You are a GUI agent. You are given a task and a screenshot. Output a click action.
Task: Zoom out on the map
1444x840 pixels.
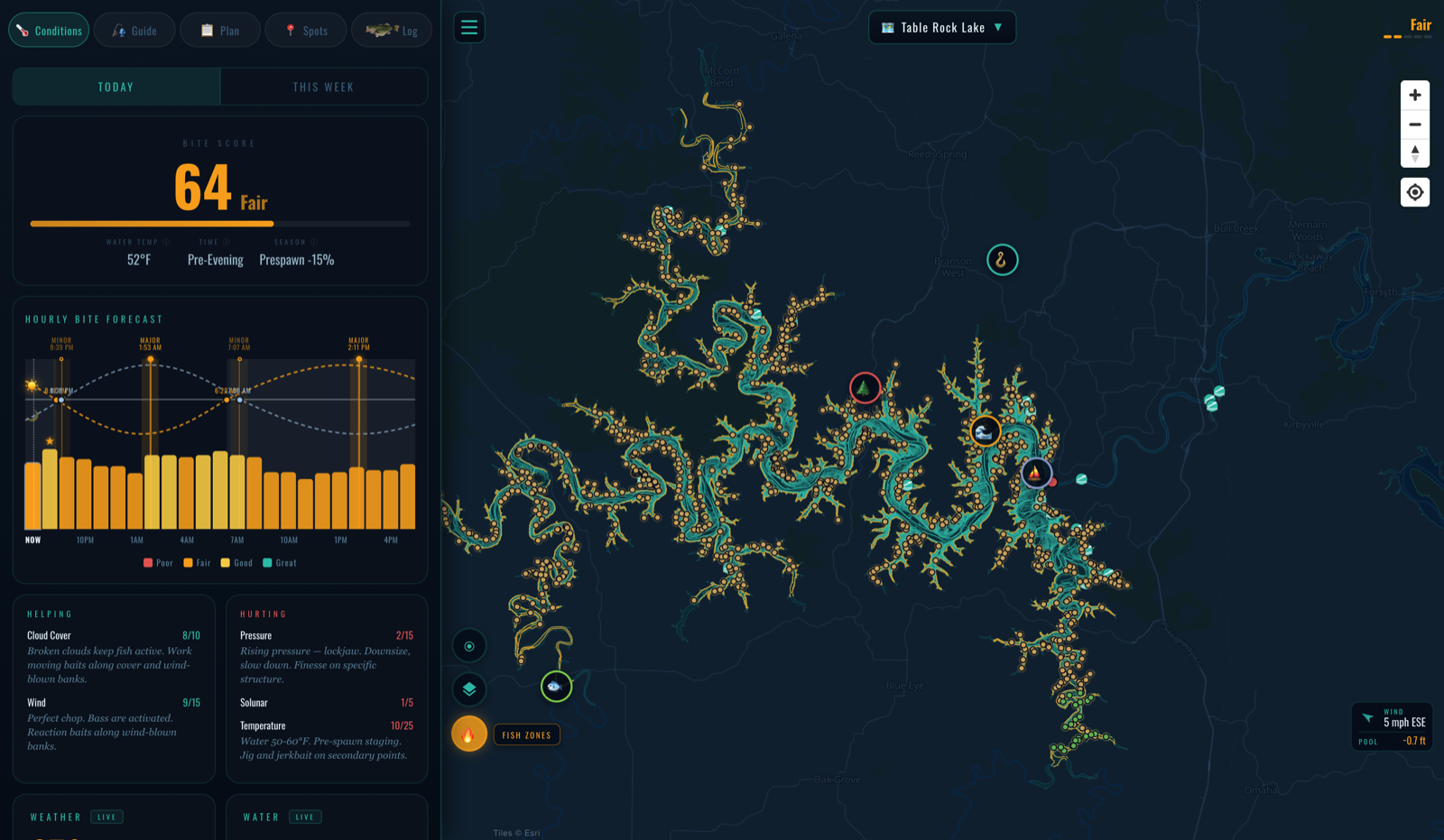point(1415,125)
